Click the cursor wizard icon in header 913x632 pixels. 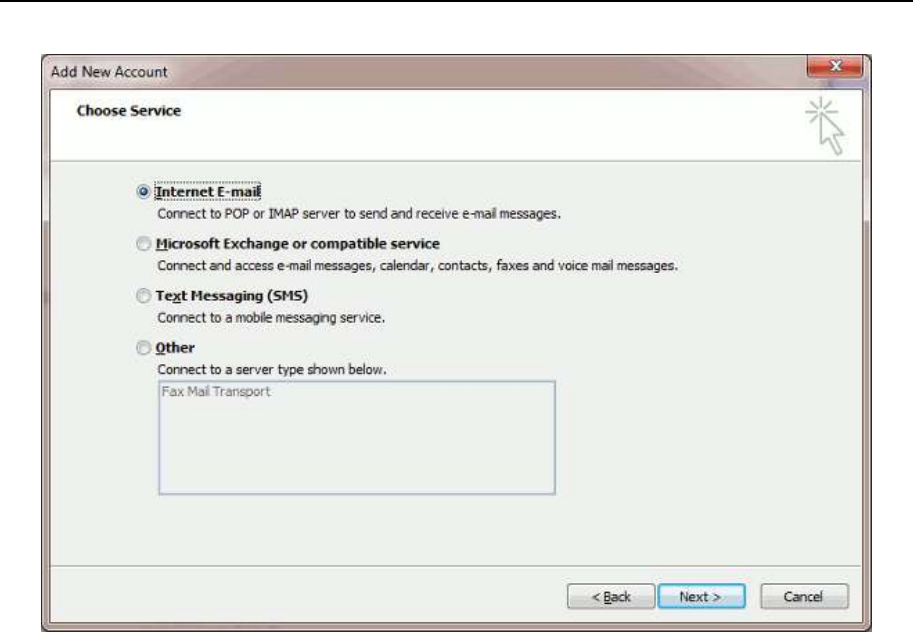(826, 126)
